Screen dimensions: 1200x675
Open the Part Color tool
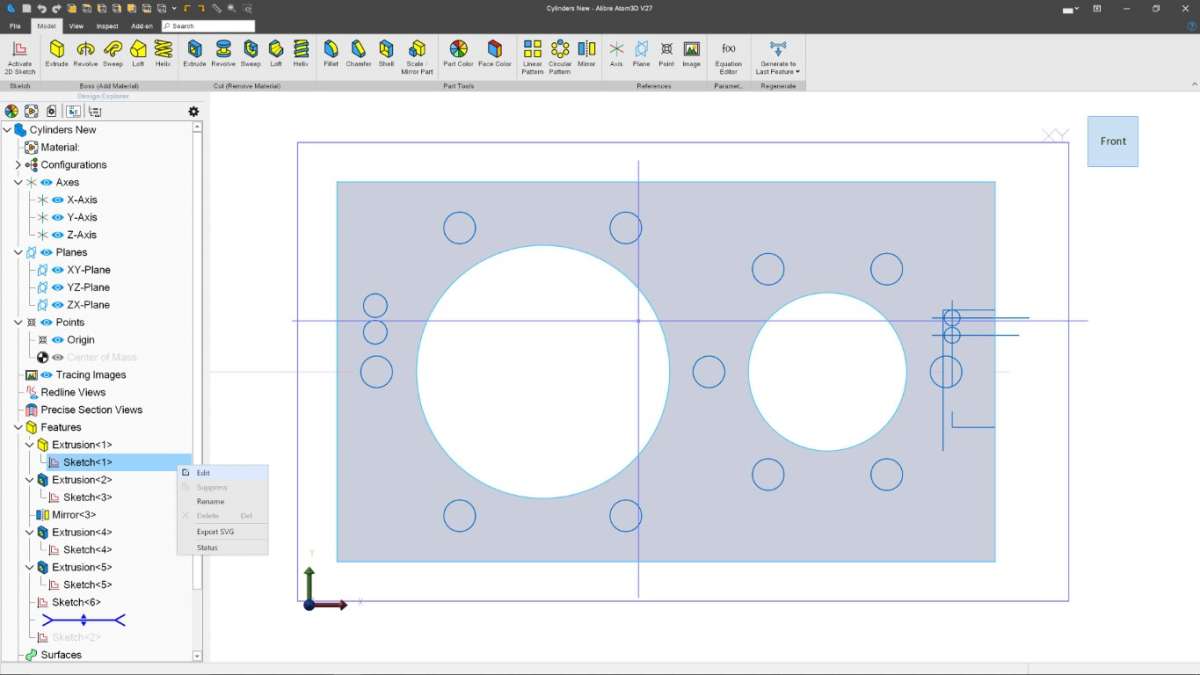point(458,54)
